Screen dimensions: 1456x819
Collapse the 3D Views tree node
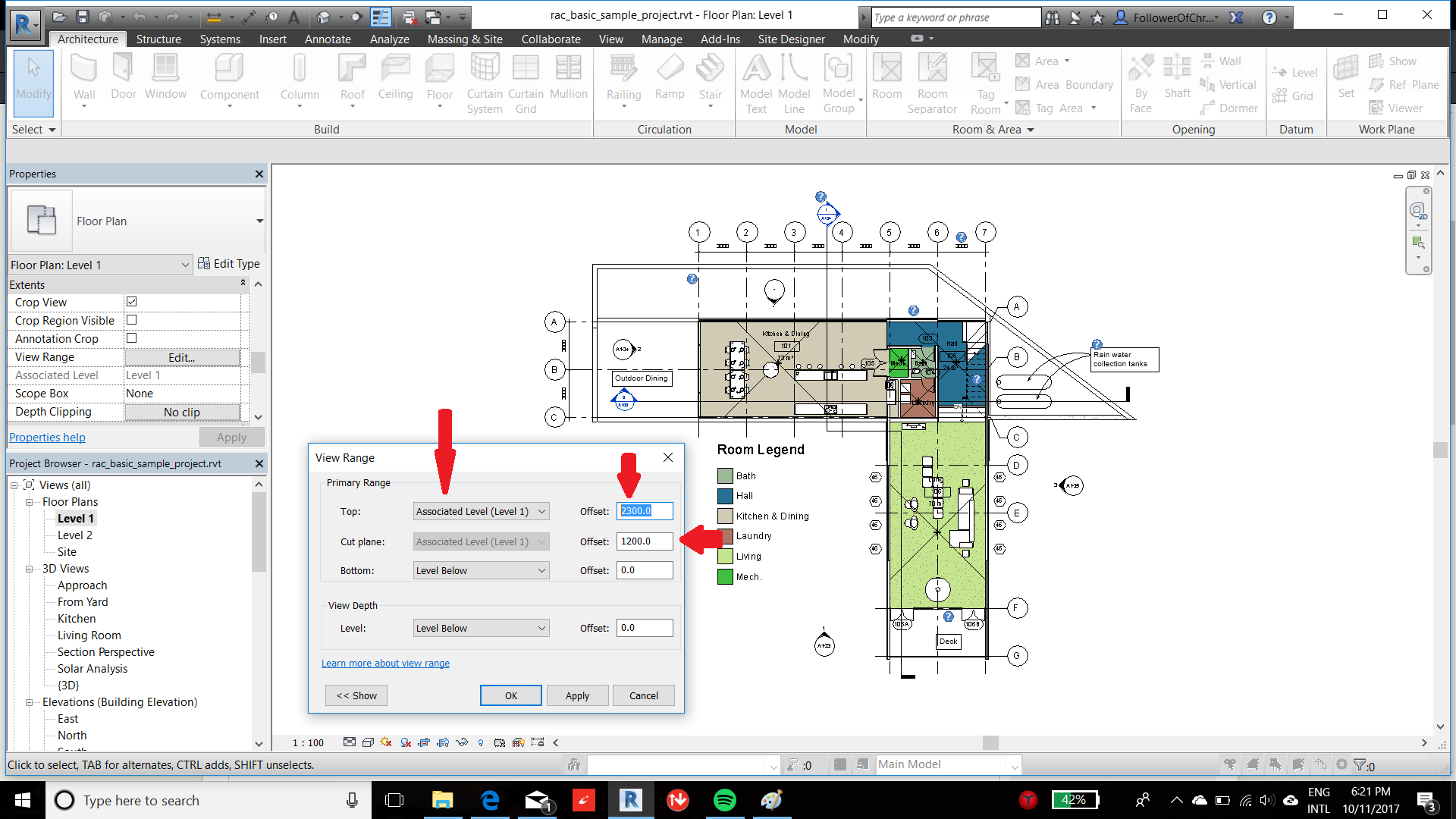point(29,569)
